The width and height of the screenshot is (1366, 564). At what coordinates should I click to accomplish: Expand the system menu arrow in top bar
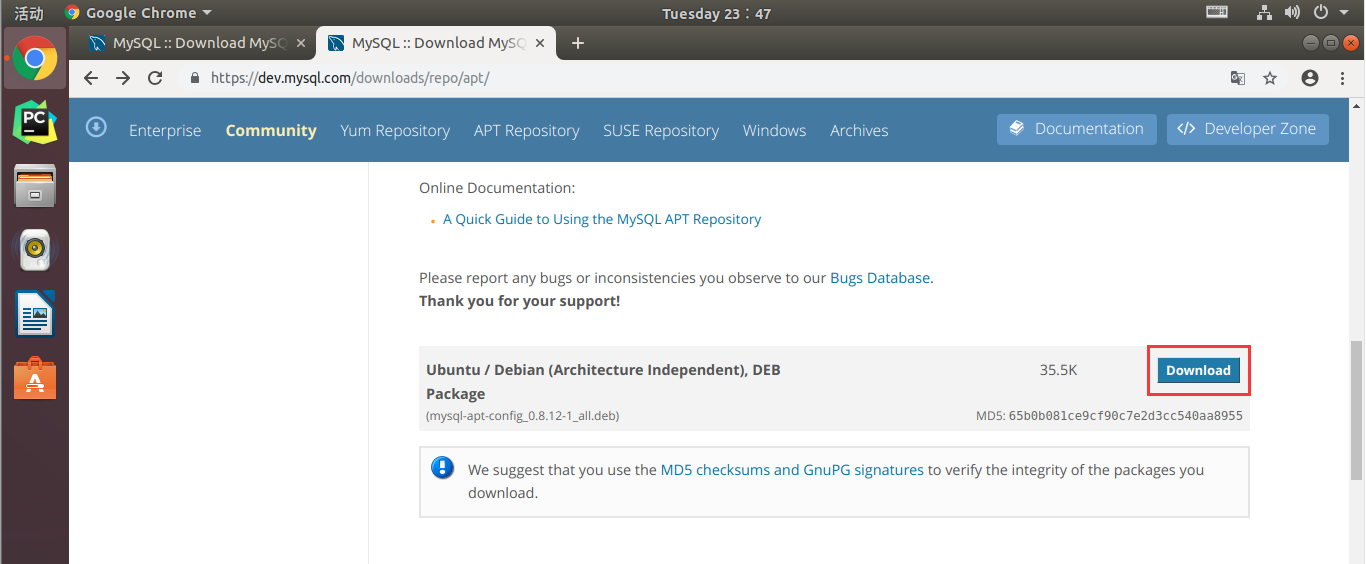point(1343,13)
